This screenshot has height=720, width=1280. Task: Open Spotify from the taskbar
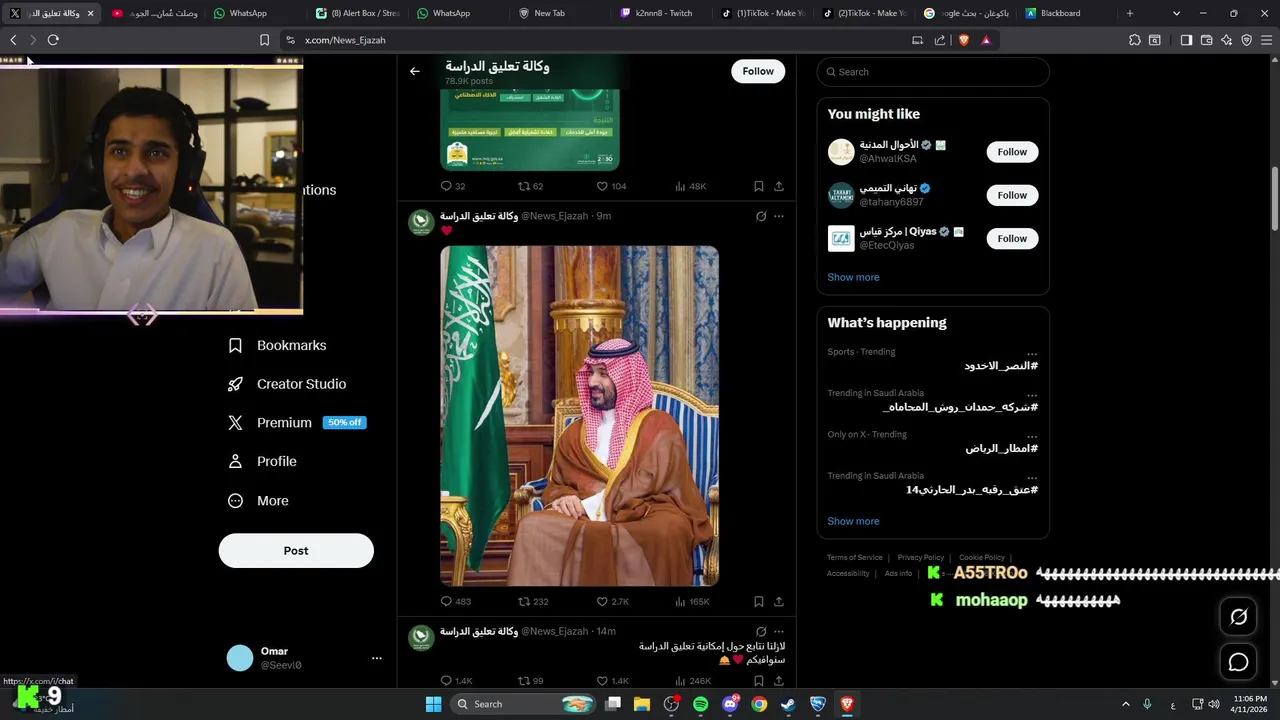pyautogui.click(x=700, y=704)
